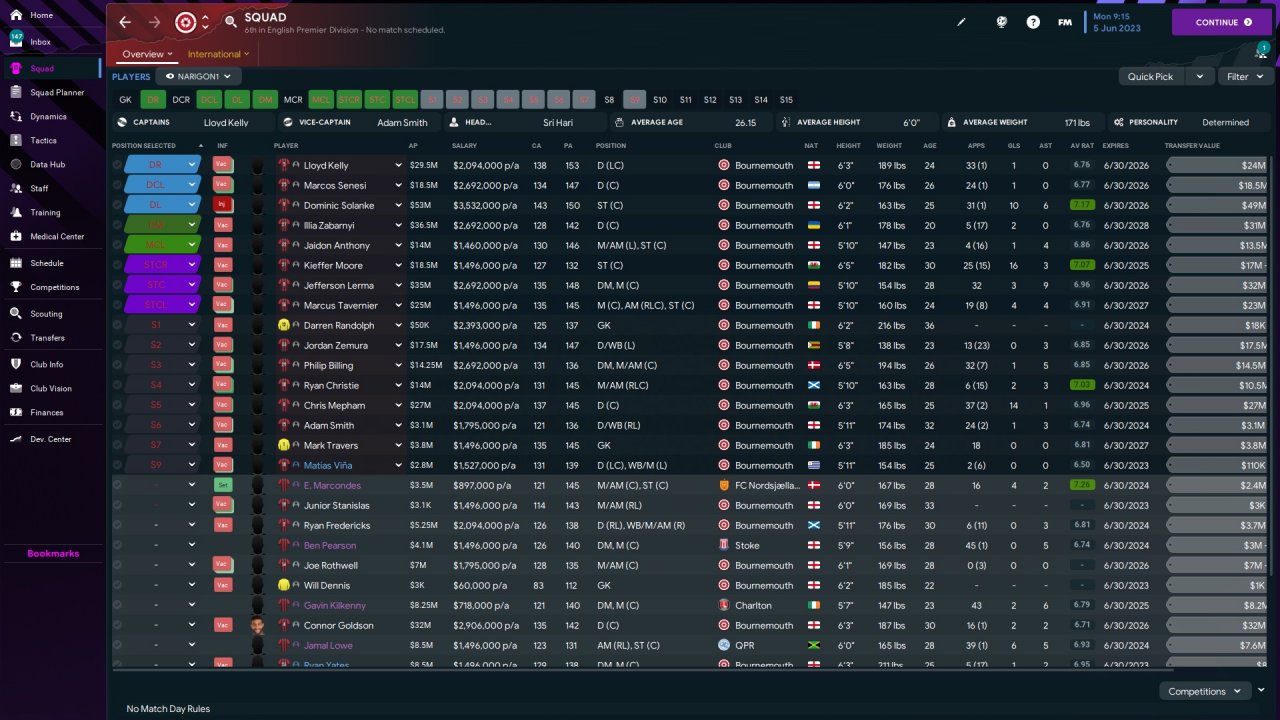1280x720 pixels.
Task: Open the S1 position dropdown for Randolph
Action: point(191,325)
